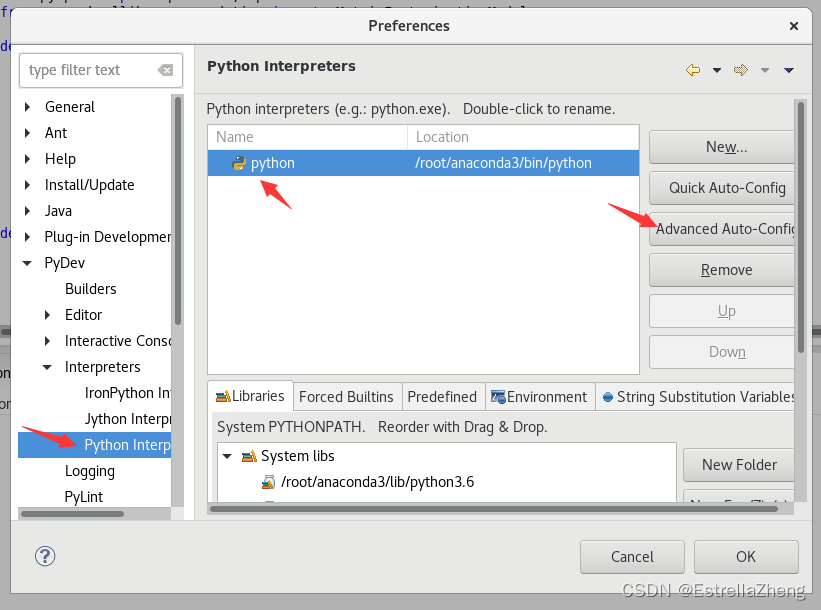Image resolution: width=821 pixels, height=610 pixels.
Task: Collapse the Interpreters section
Action: [47, 366]
